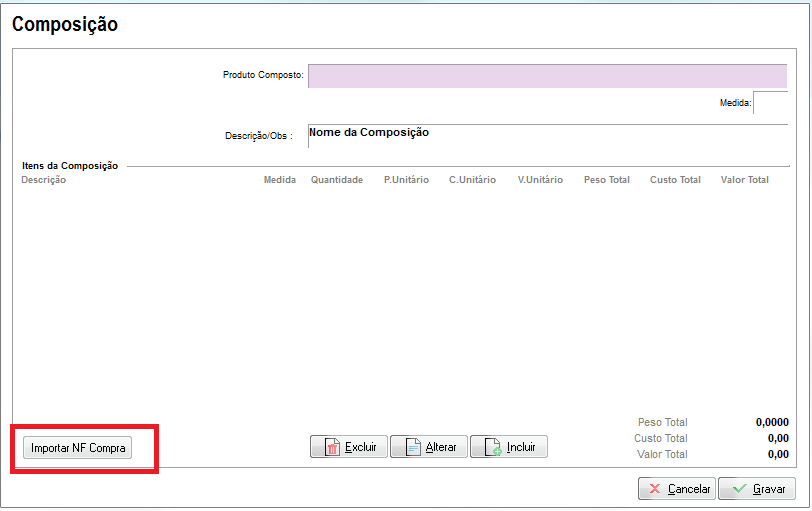
Task: Click the Peso Total column header
Action: point(606,180)
